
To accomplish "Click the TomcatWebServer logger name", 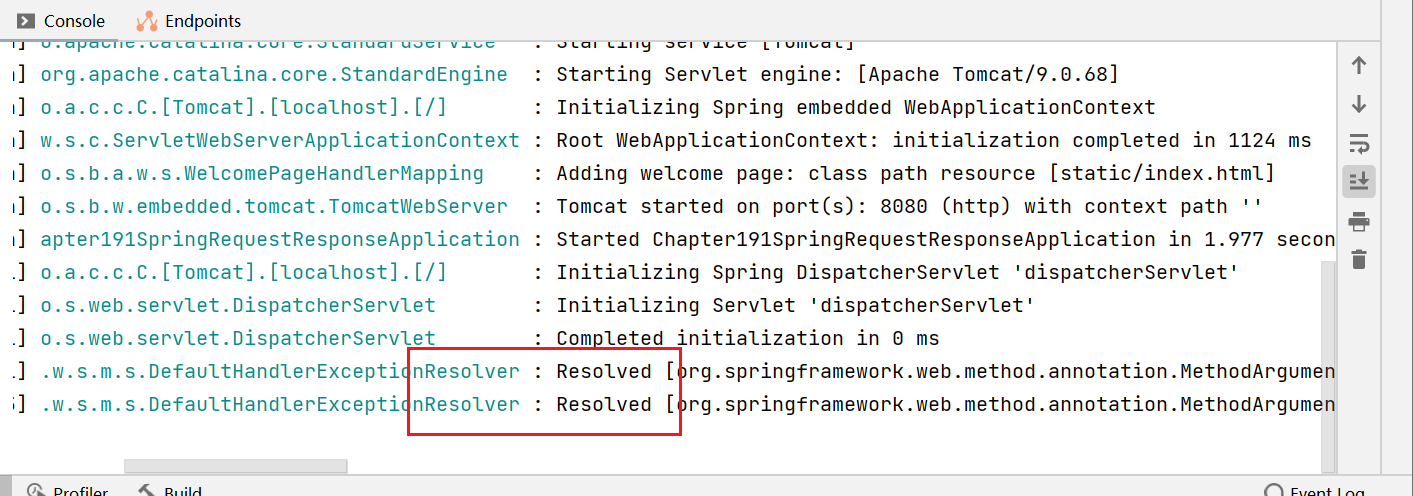I will [x=273, y=207].
